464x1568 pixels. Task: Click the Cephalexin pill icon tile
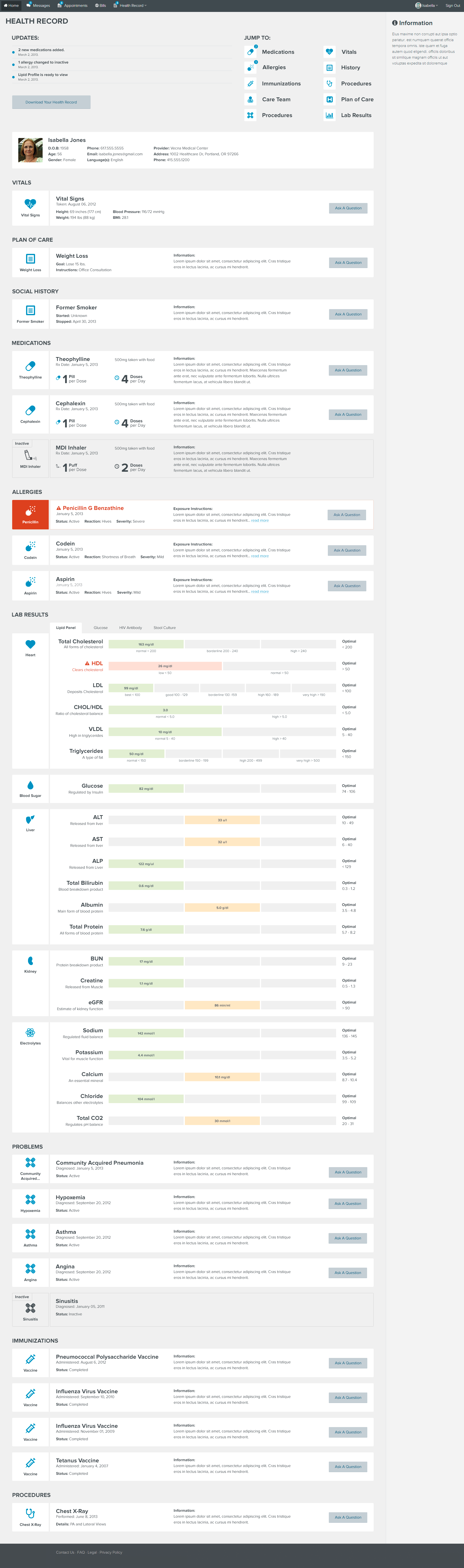point(30,415)
